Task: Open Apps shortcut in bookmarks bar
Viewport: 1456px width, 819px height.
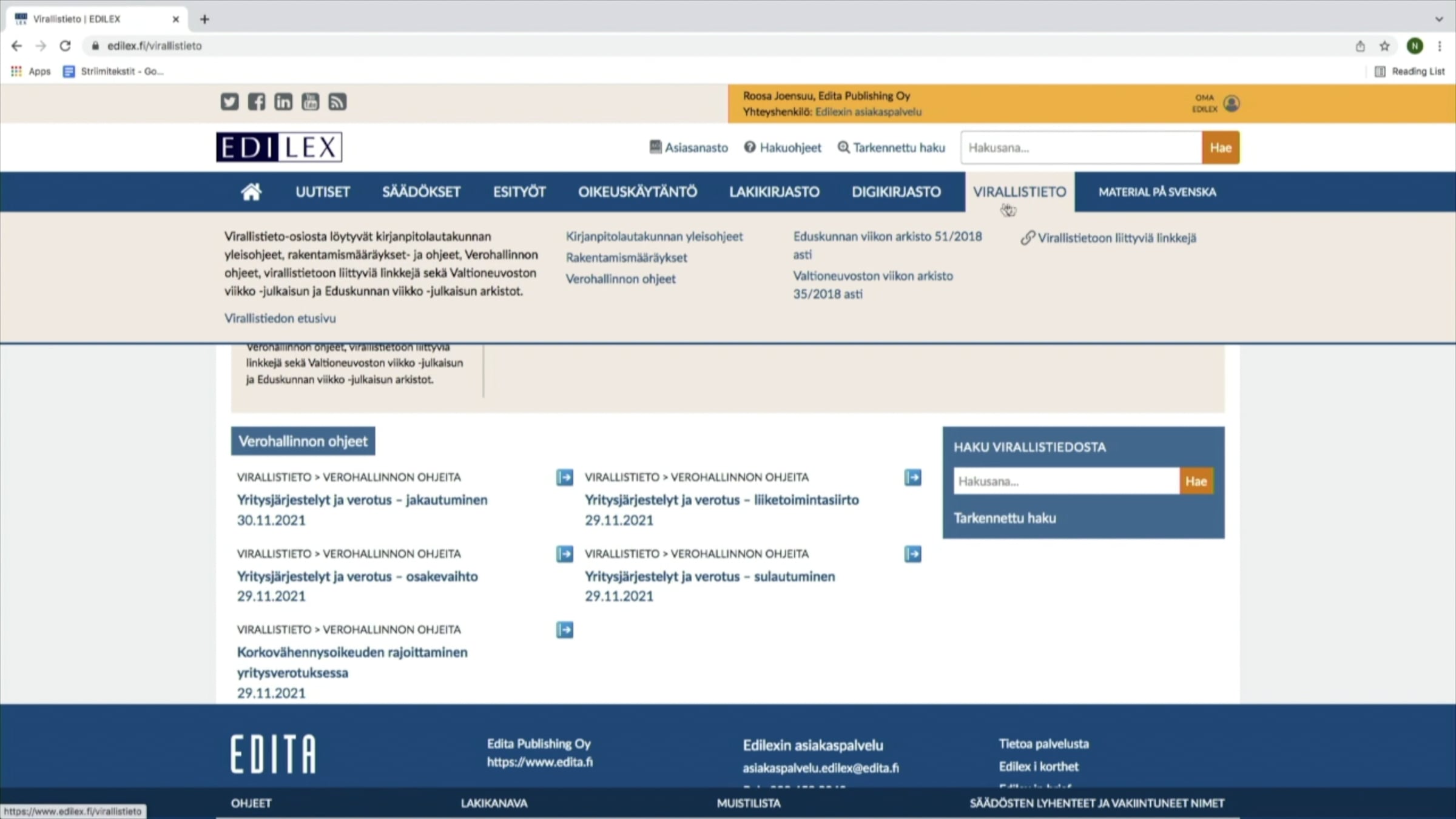Action: coord(31,72)
